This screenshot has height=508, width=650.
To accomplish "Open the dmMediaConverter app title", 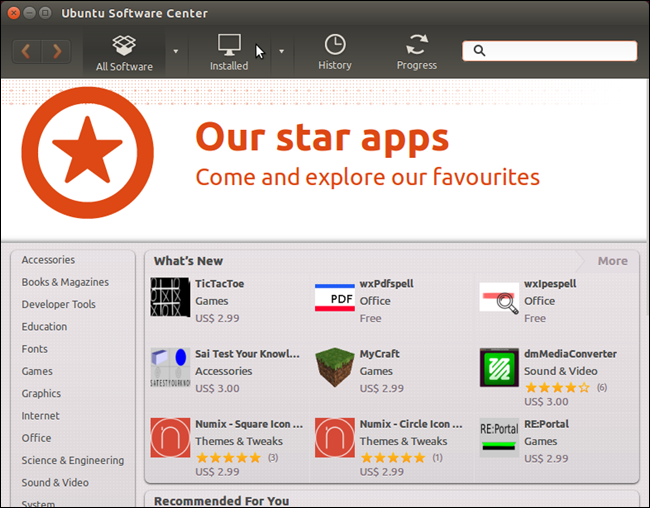I will click(x=570, y=354).
